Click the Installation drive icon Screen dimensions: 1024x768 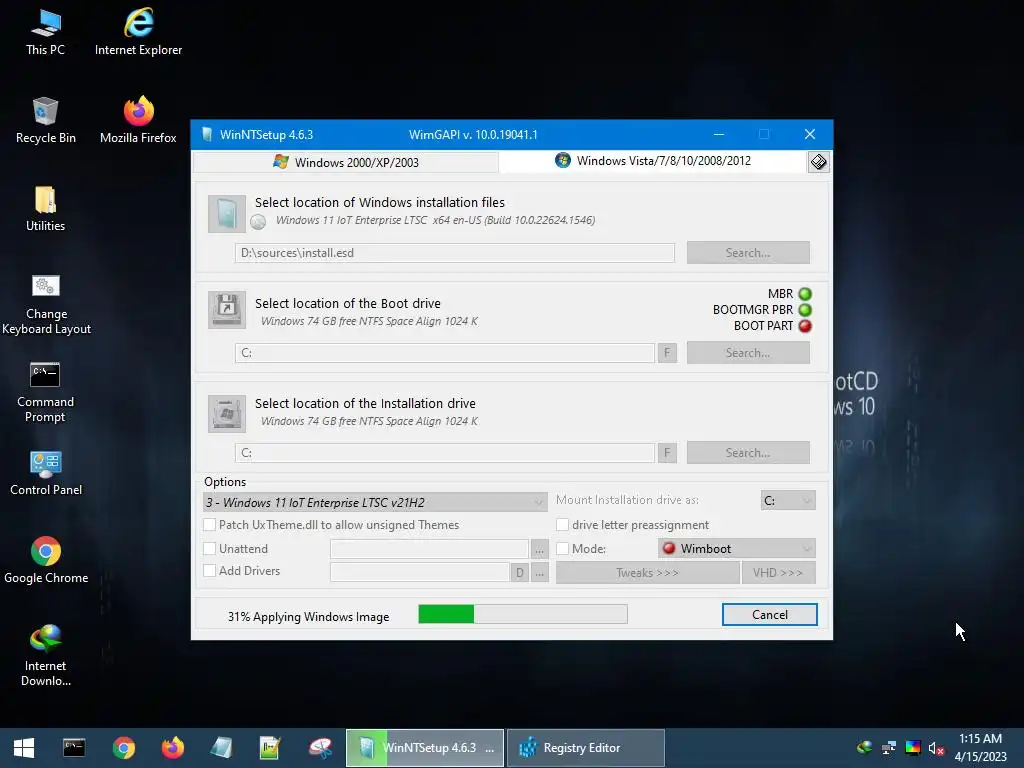tap(227, 413)
